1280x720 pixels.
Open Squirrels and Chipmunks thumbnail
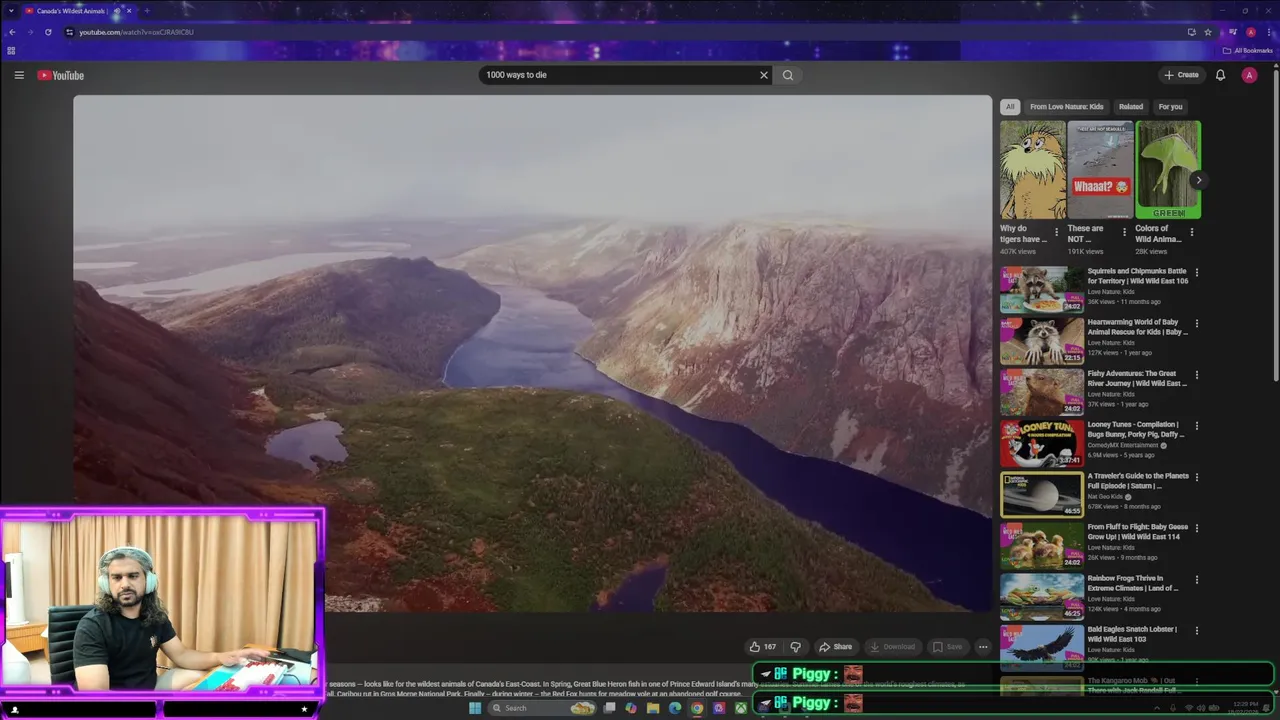coord(1042,289)
